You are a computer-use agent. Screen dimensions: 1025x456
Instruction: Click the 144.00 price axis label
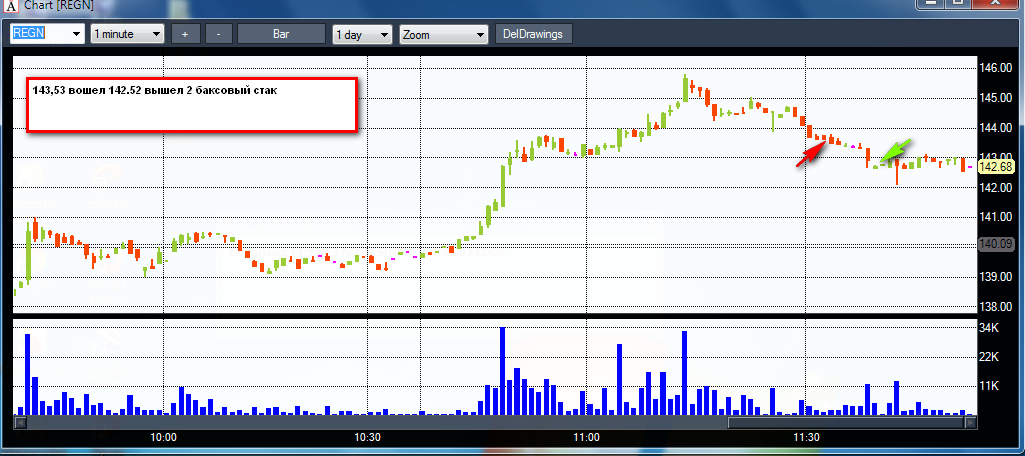pyautogui.click(x=996, y=127)
